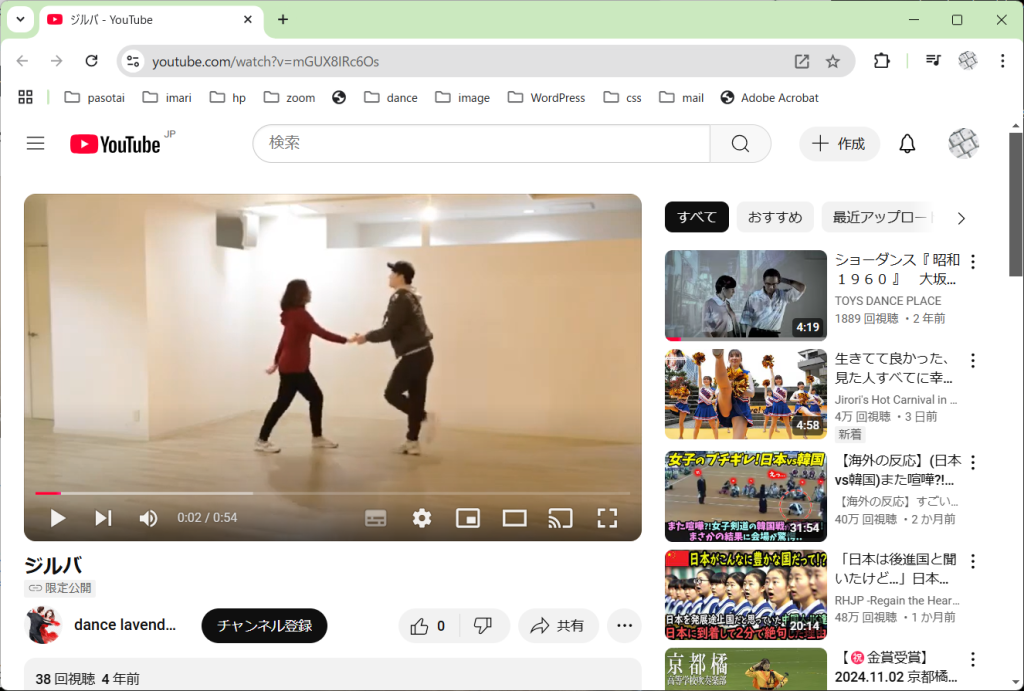Open the tab search dropdown arrow

(x=20, y=20)
